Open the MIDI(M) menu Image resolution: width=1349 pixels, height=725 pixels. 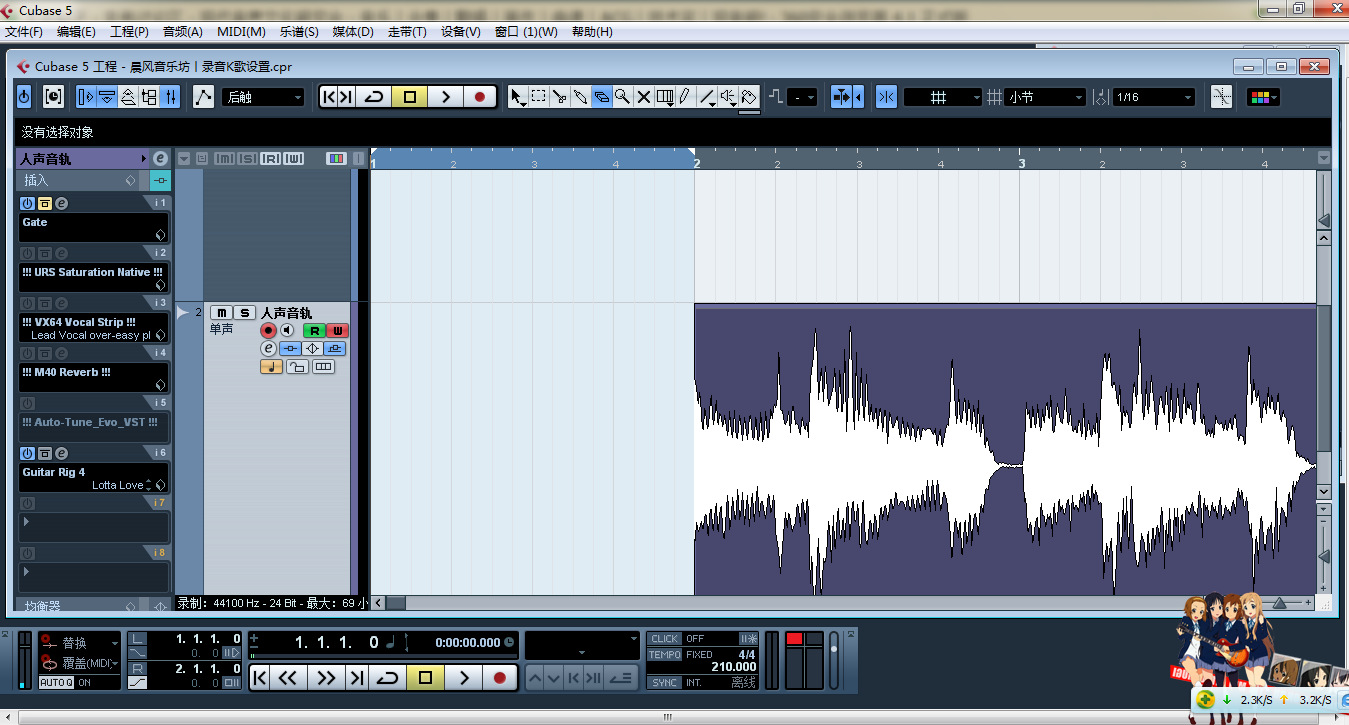[241, 32]
